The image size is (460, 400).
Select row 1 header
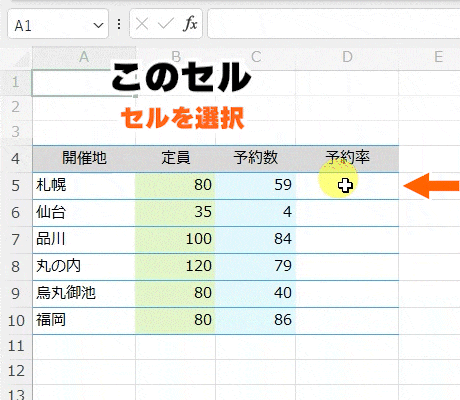point(16,83)
